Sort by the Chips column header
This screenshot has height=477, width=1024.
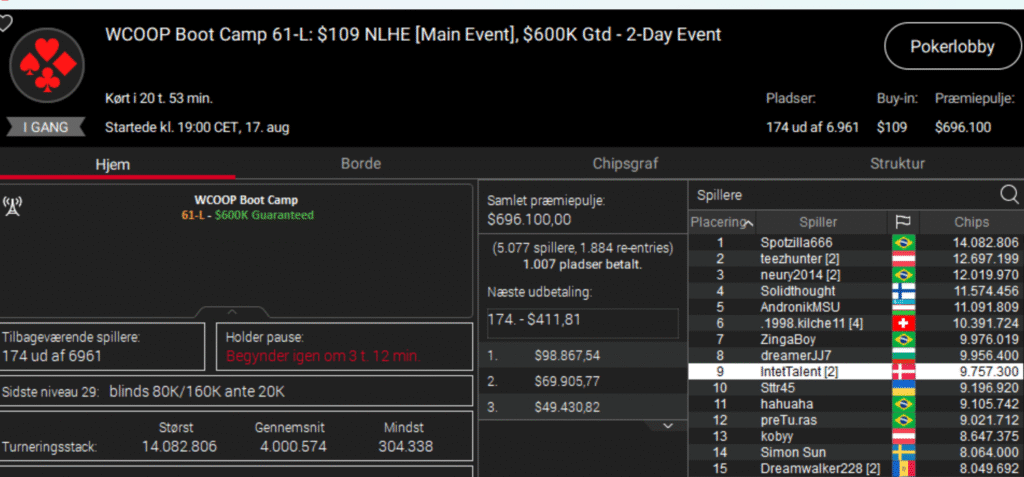(971, 222)
